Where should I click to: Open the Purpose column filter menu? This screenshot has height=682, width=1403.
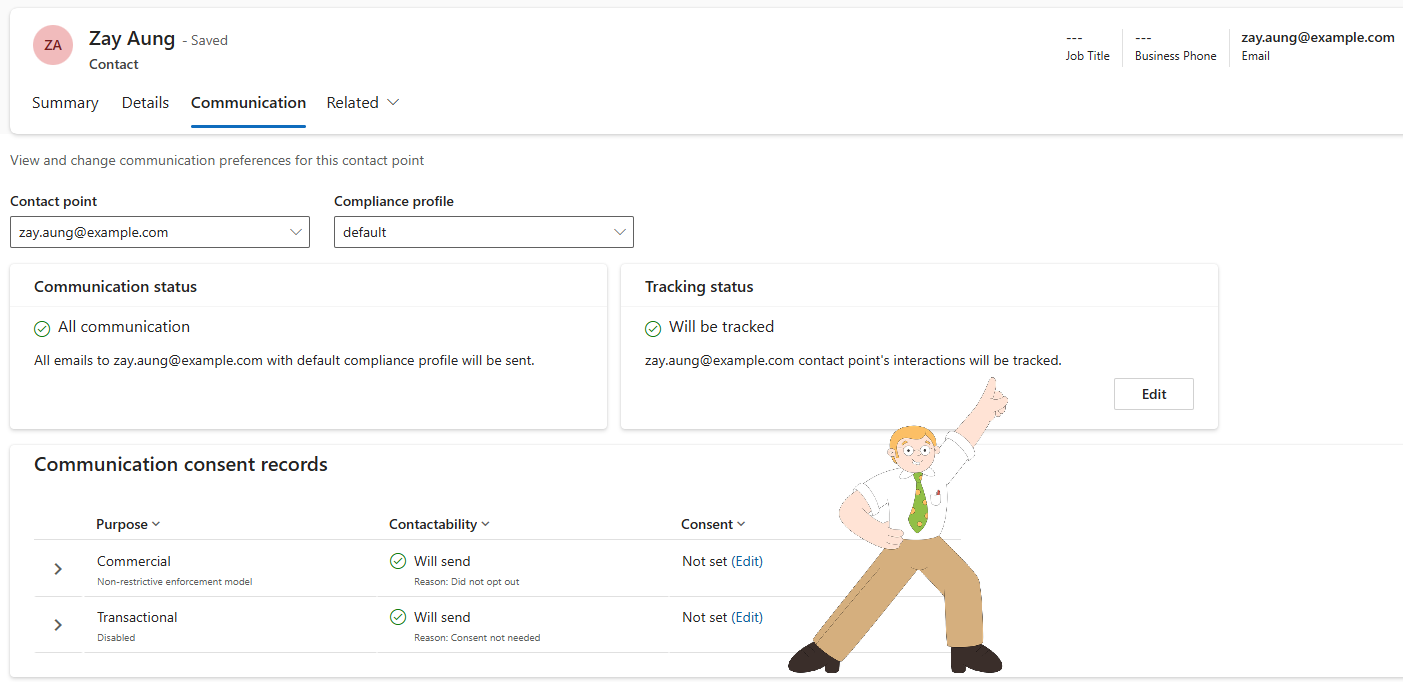pos(155,523)
